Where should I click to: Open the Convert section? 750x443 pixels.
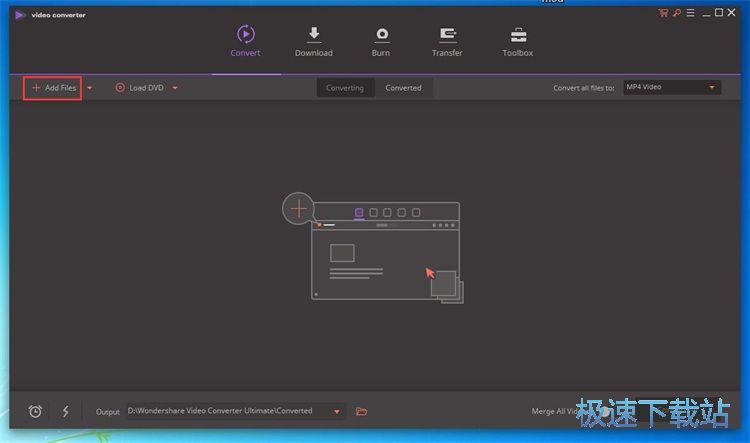coord(245,41)
